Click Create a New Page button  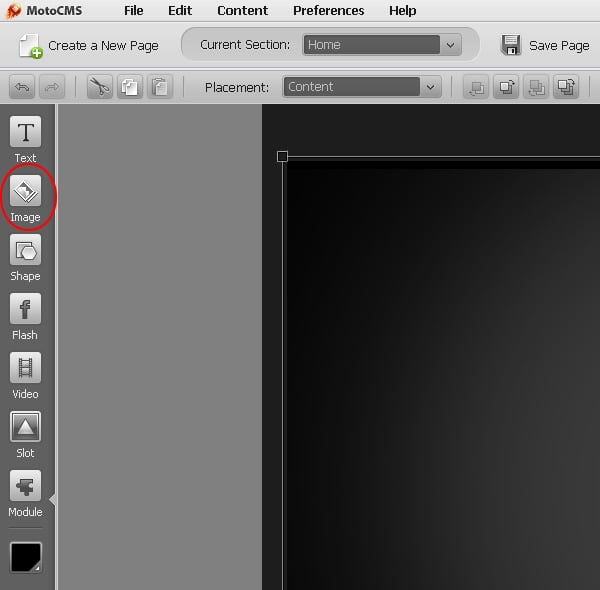(x=89, y=45)
